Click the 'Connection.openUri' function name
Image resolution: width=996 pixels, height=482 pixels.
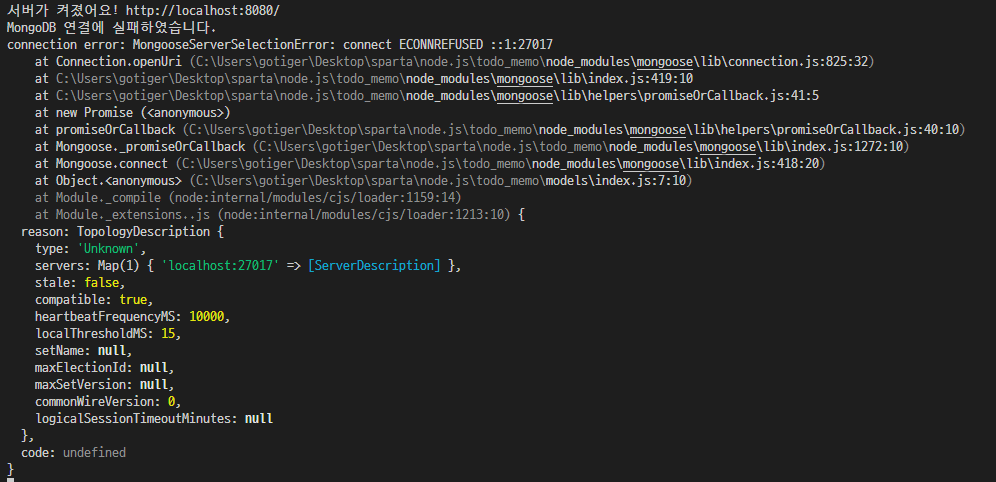pos(119,62)
